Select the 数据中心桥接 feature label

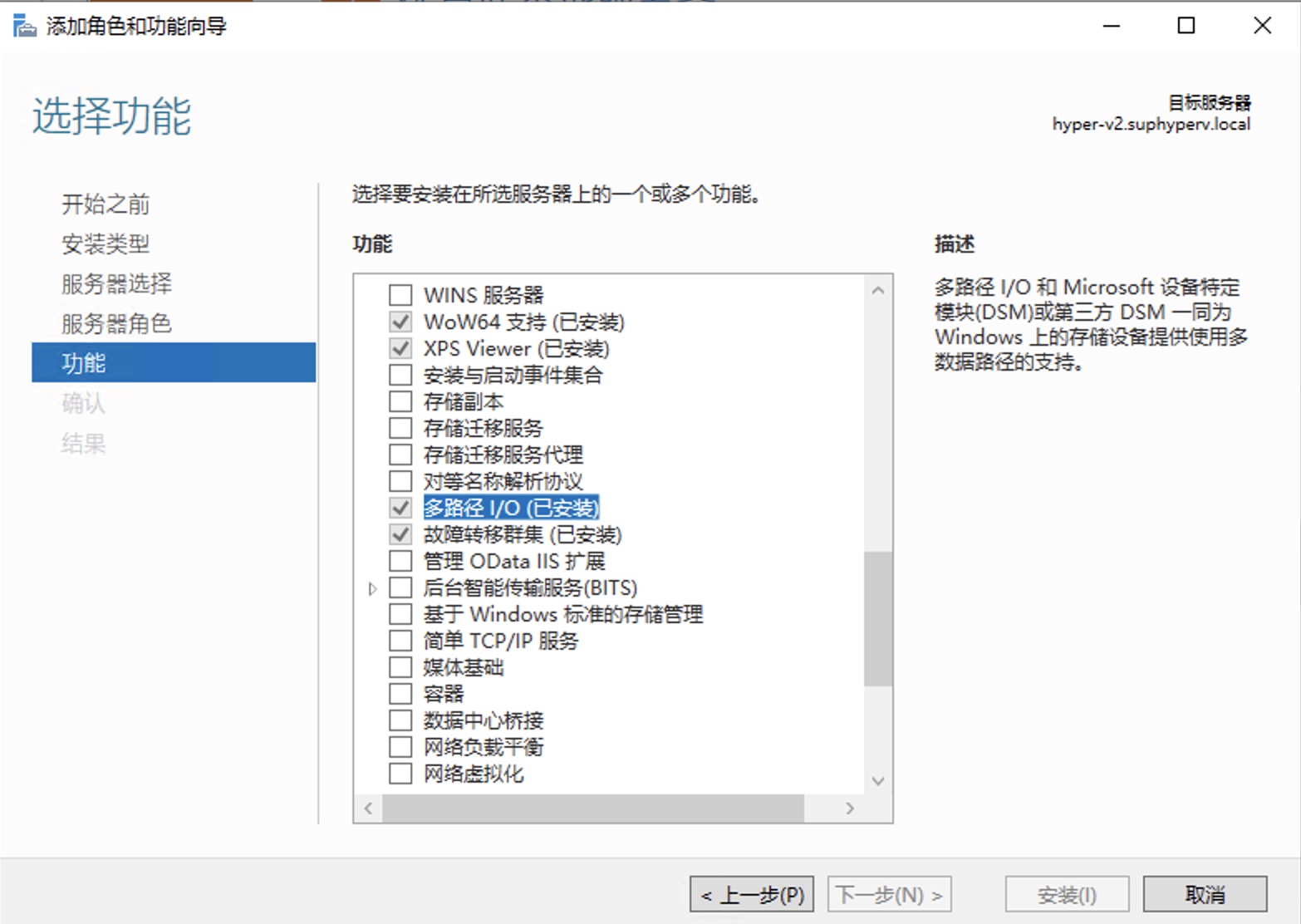(x=484, y=720)
